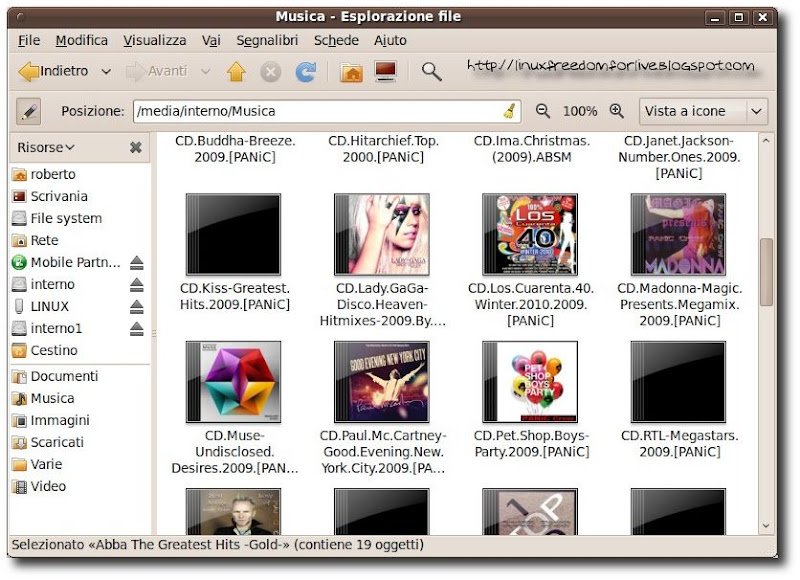Go back with the Indietro arrow
This screenshot has width=800, height=580.
point(53,71)
